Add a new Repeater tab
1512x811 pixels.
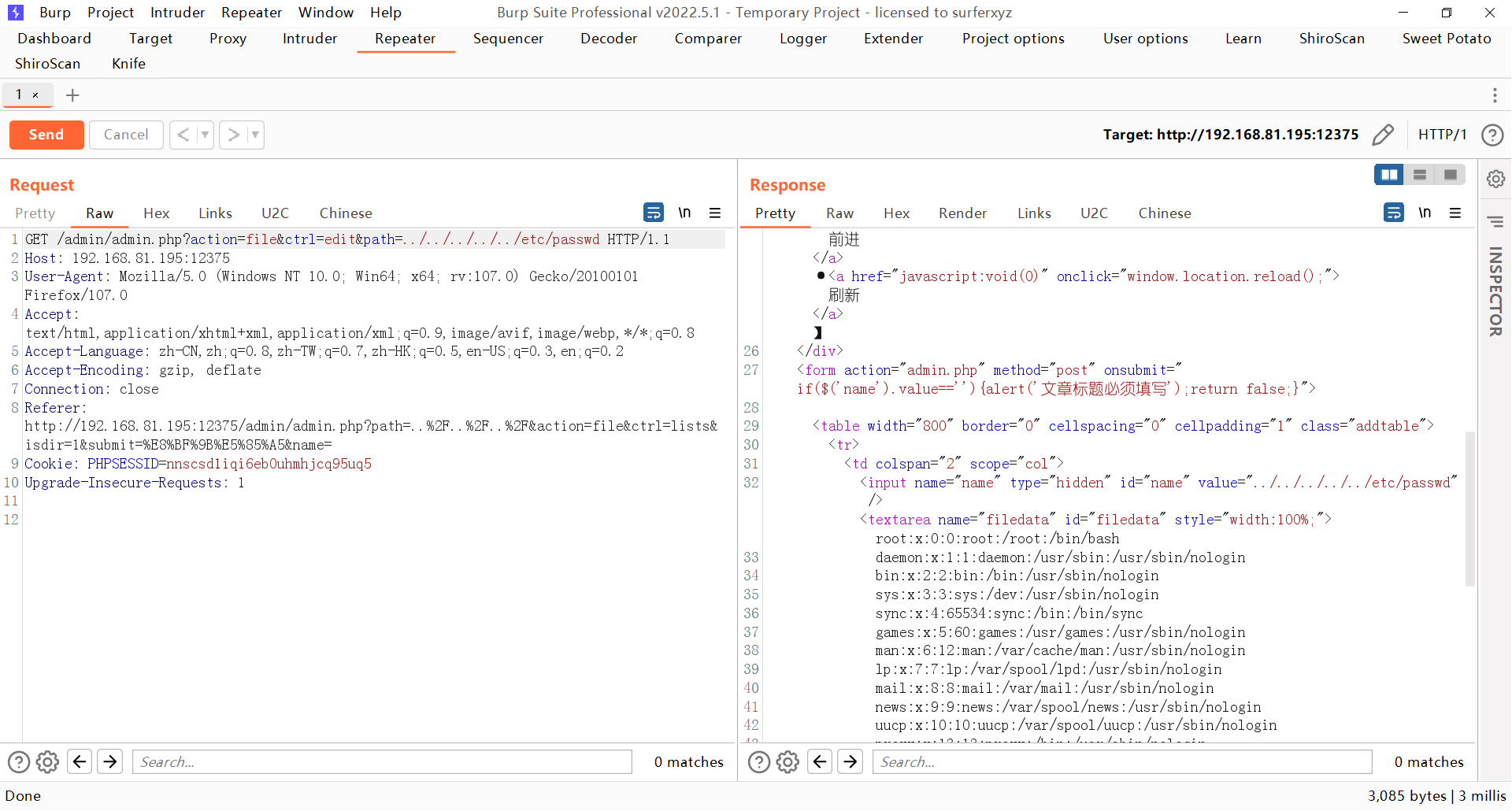(72, 95)
